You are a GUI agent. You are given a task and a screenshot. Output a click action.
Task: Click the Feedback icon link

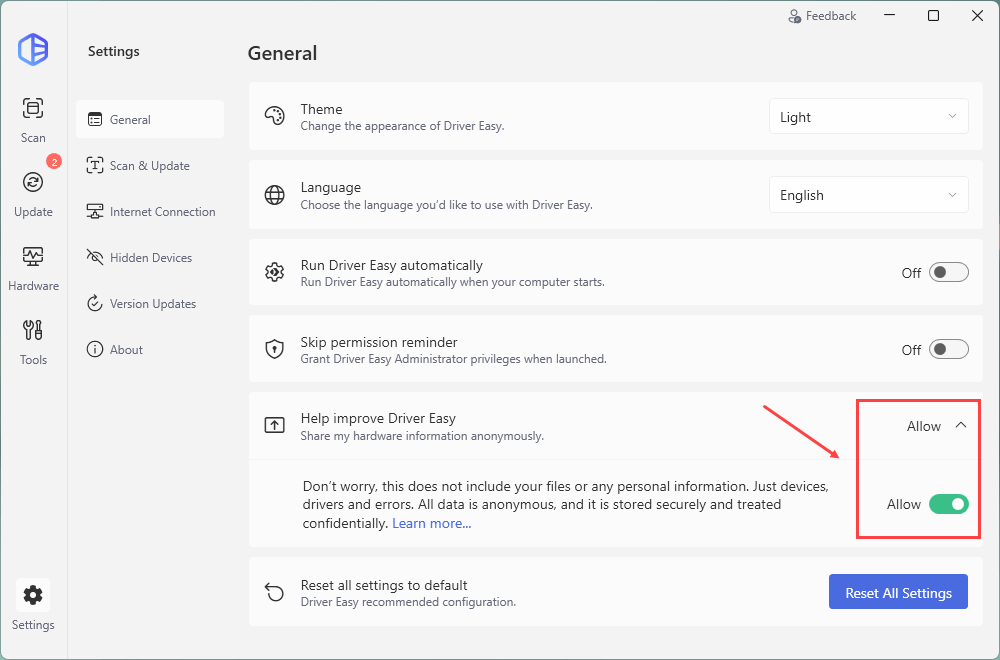click(822, 16)
